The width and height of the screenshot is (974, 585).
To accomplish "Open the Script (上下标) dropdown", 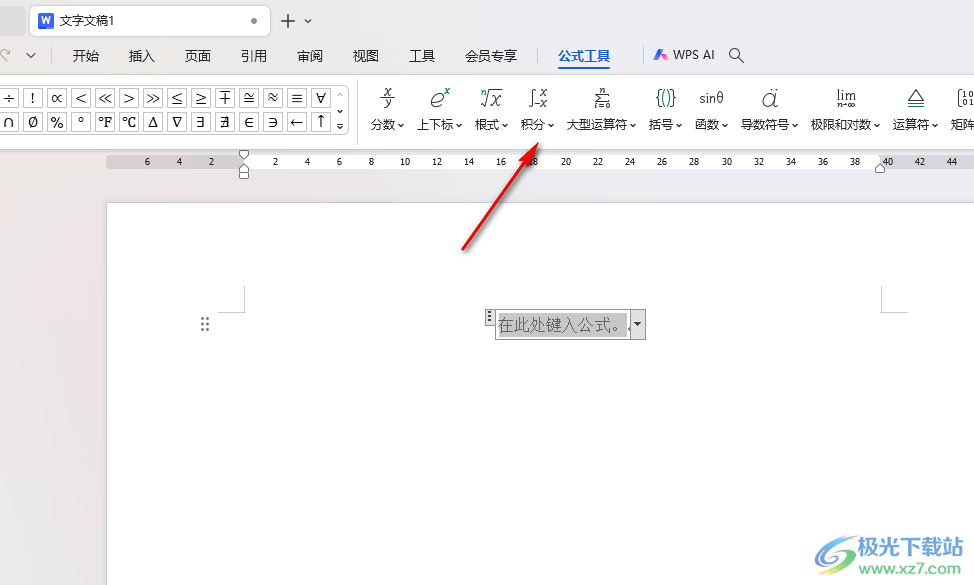I will pyautogui.click(x=439, y=109).
